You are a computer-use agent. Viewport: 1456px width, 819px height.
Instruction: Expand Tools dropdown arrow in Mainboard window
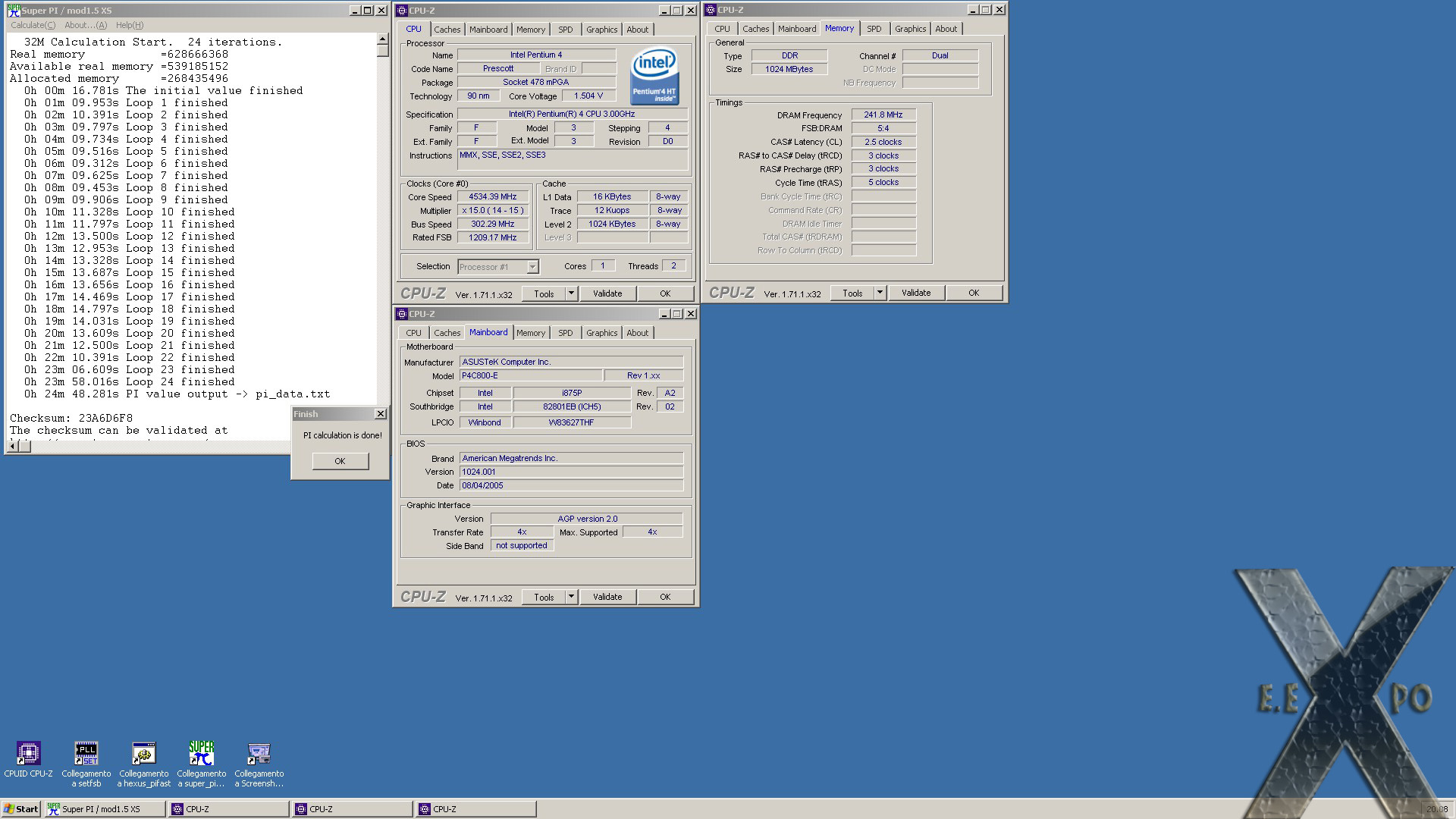point(572,597)
